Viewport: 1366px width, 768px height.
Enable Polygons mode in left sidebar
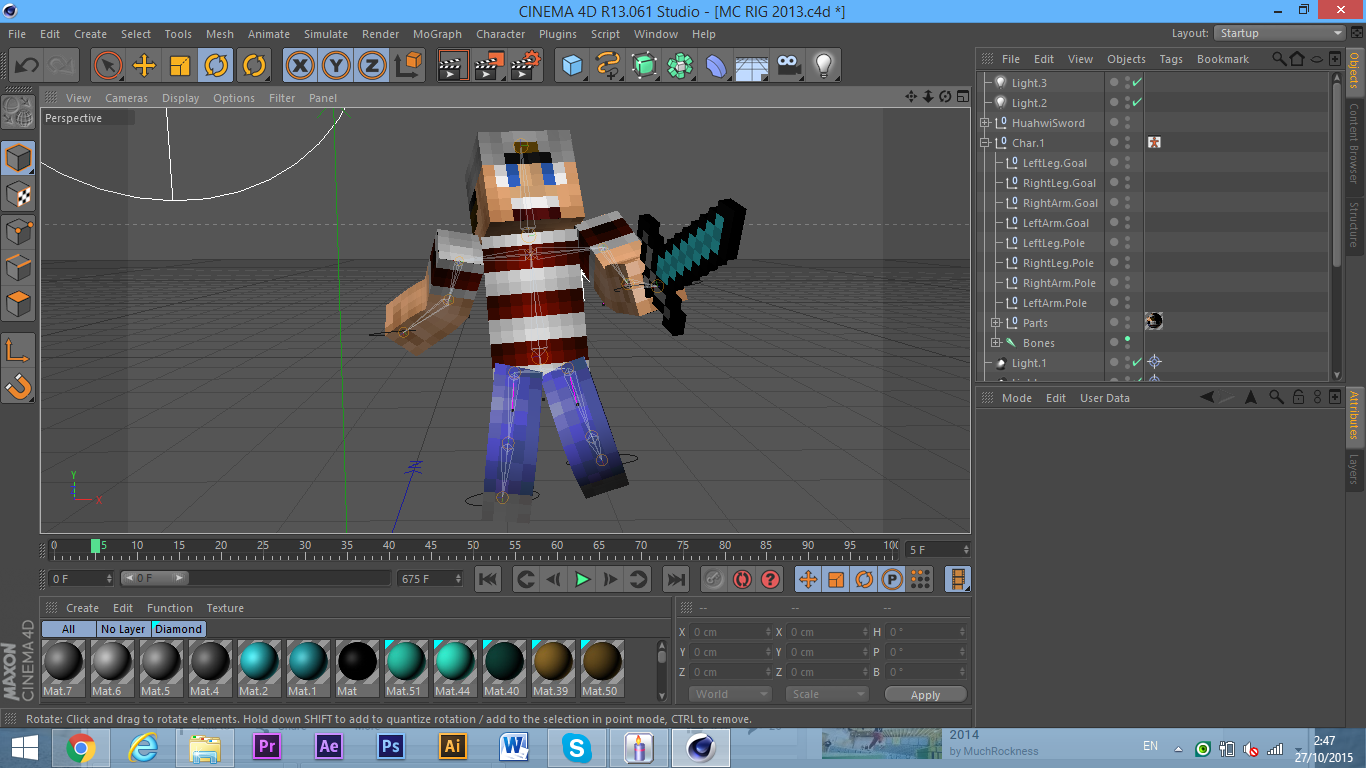(18, 303)
